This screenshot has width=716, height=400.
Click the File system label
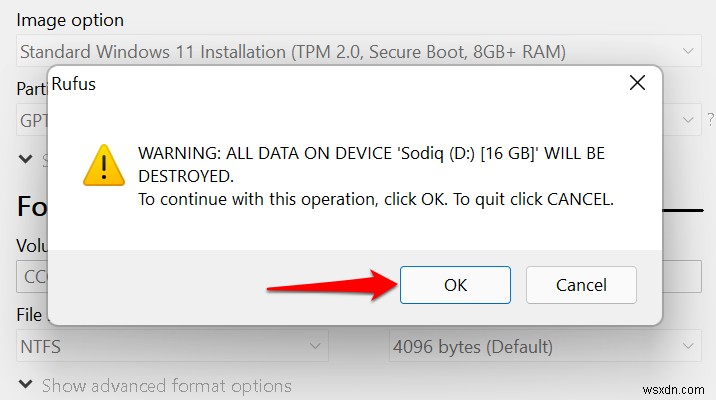click(29, 315)
